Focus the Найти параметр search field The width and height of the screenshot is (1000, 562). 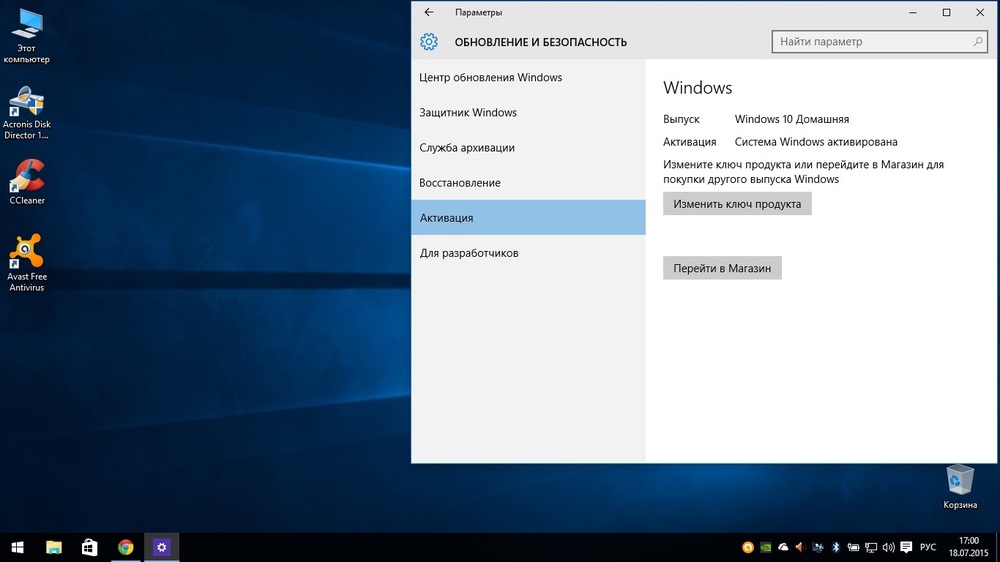(x=870, y=42)
